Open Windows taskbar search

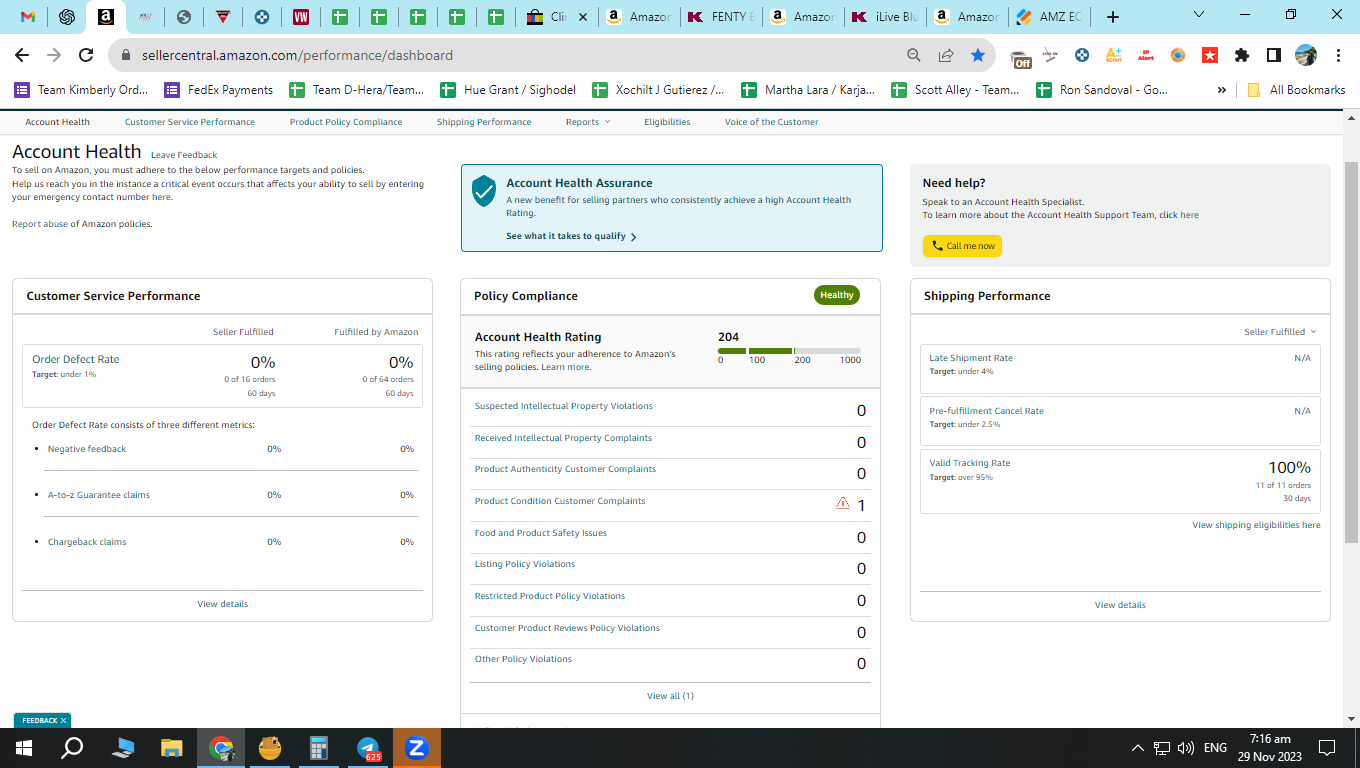coord(72,747)
